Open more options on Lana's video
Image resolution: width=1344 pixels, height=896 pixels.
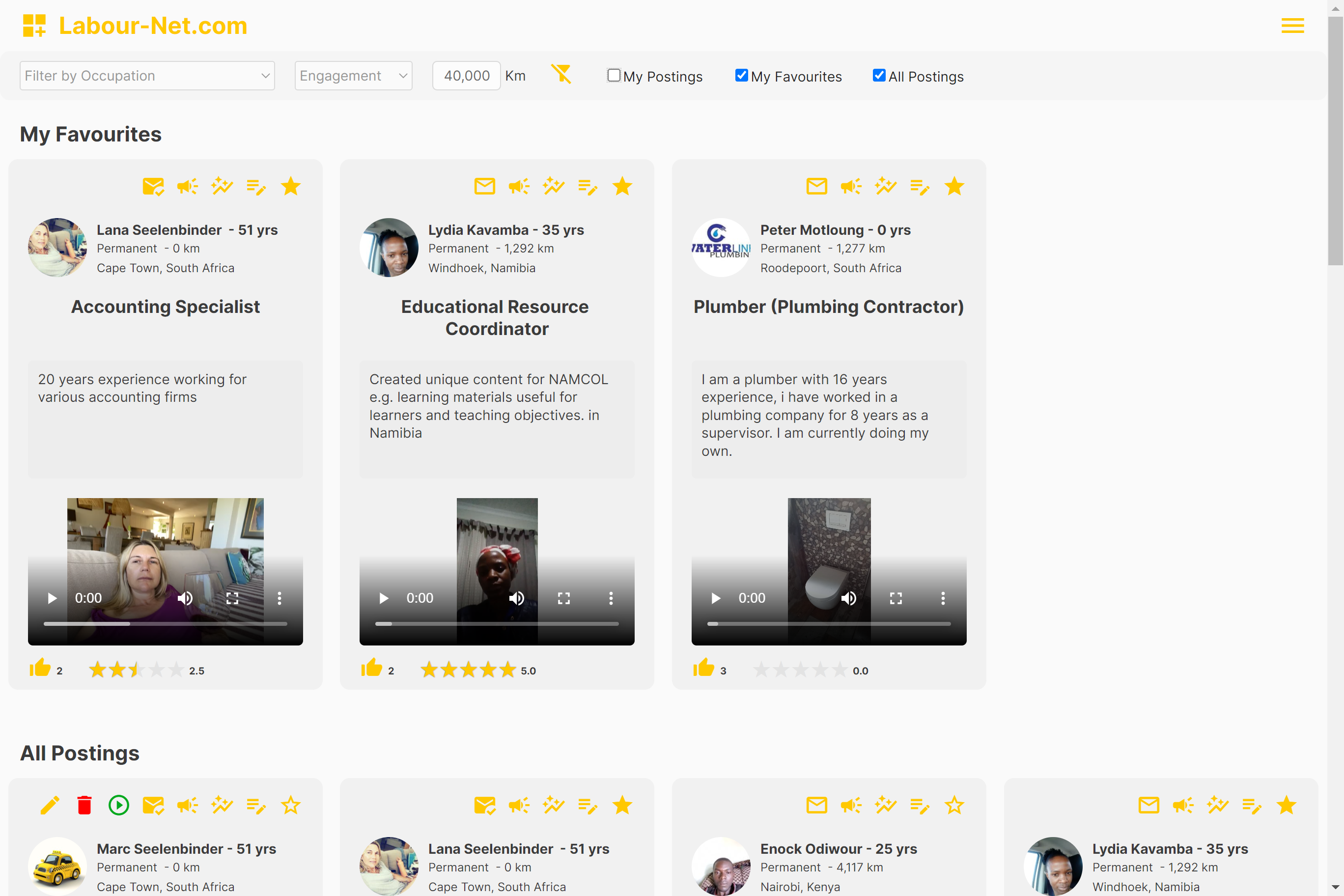coord(280,598)
